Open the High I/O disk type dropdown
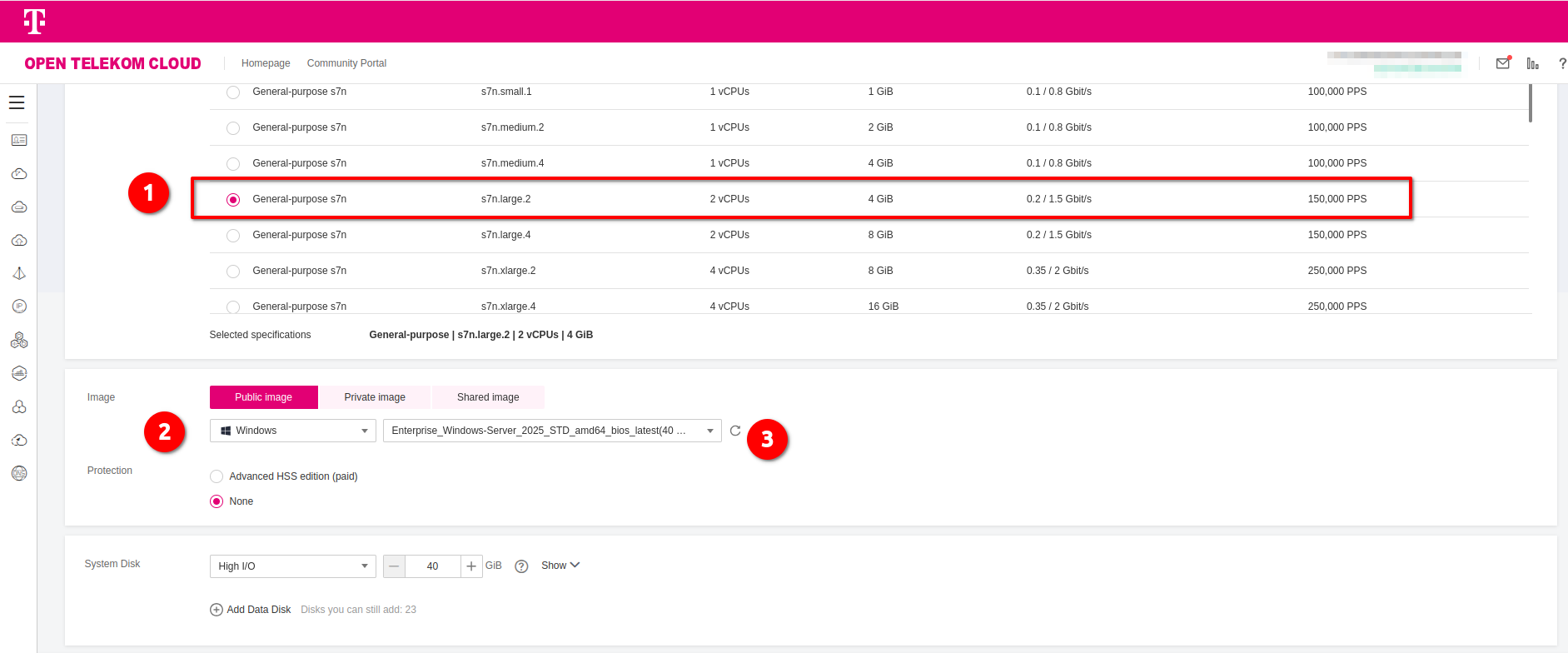This screenshot has height=653, width=1568. coord(292,566)
